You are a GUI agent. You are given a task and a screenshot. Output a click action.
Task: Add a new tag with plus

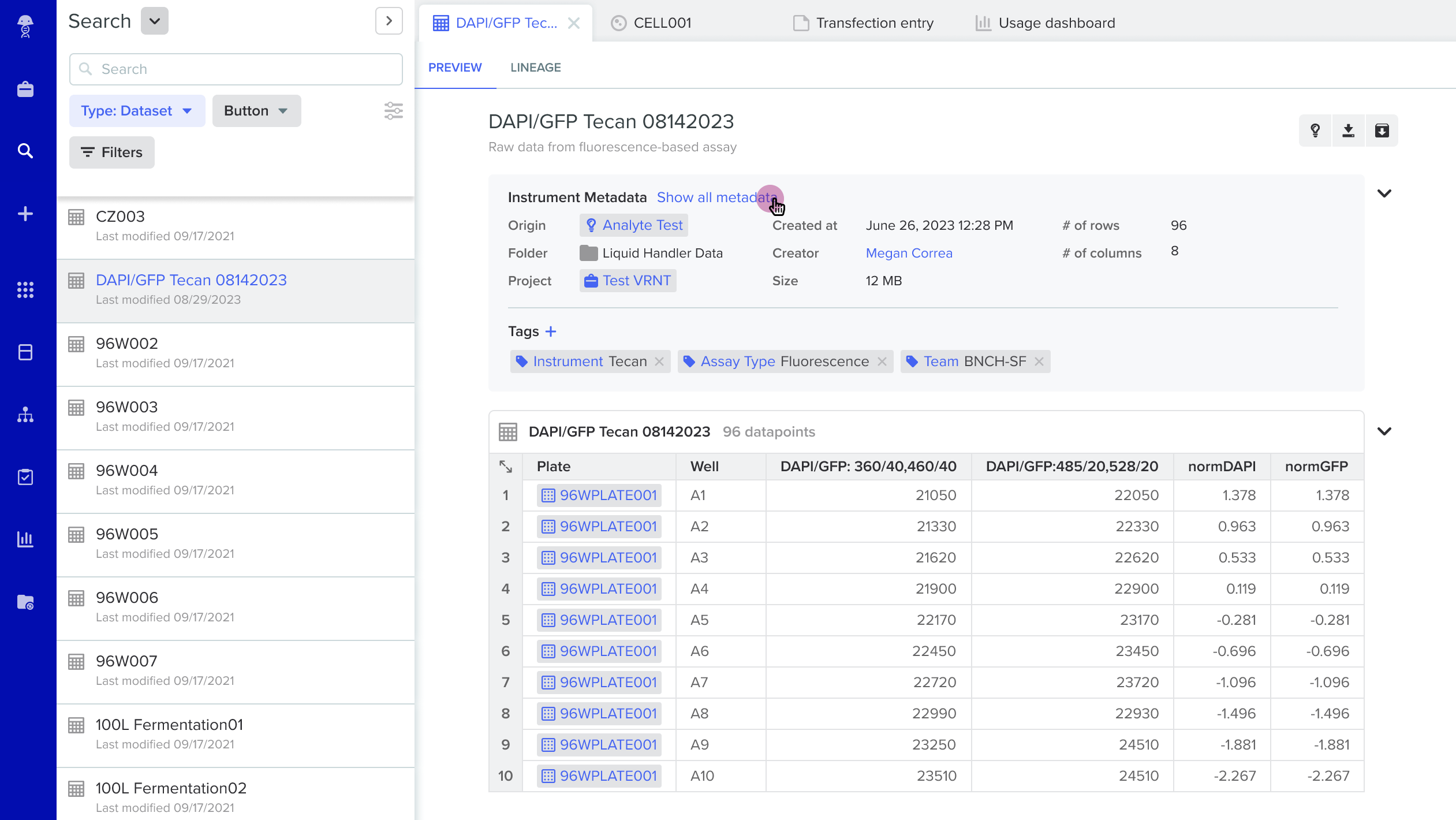click(551, 331)
